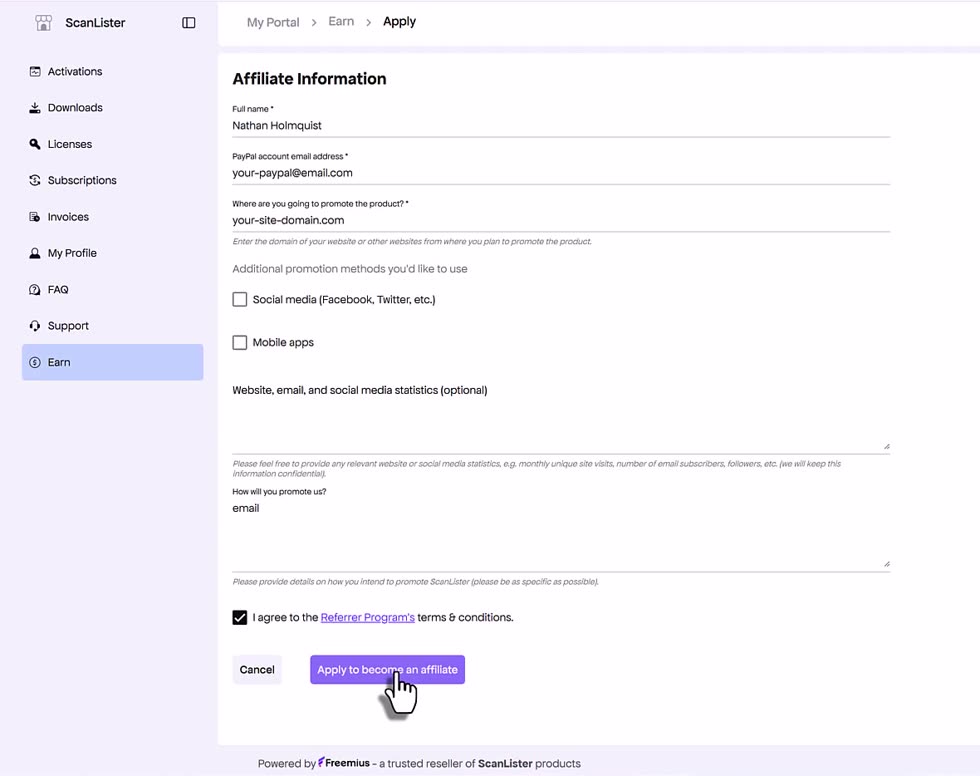
Task: Collapse the sidebar with the panel toggle icon
Action: [x=189, y=22]
